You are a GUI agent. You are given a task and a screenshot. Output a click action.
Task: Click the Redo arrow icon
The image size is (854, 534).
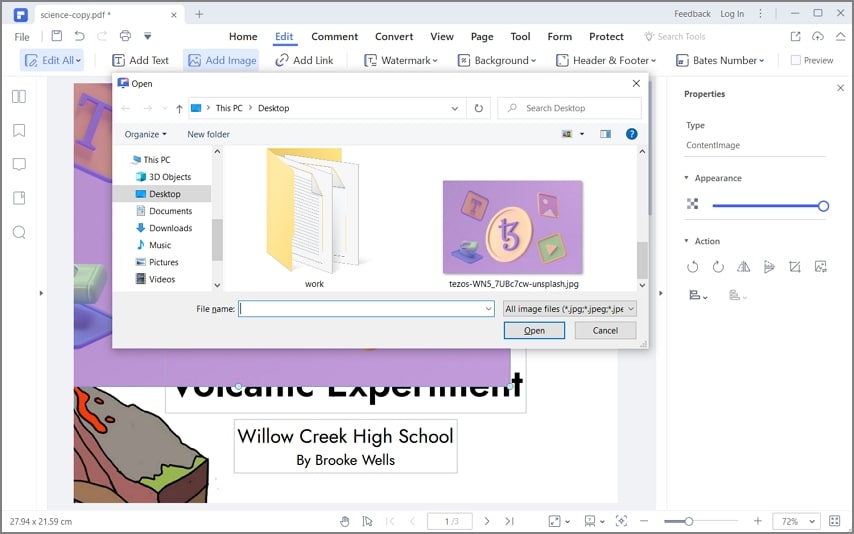[102, 36]
